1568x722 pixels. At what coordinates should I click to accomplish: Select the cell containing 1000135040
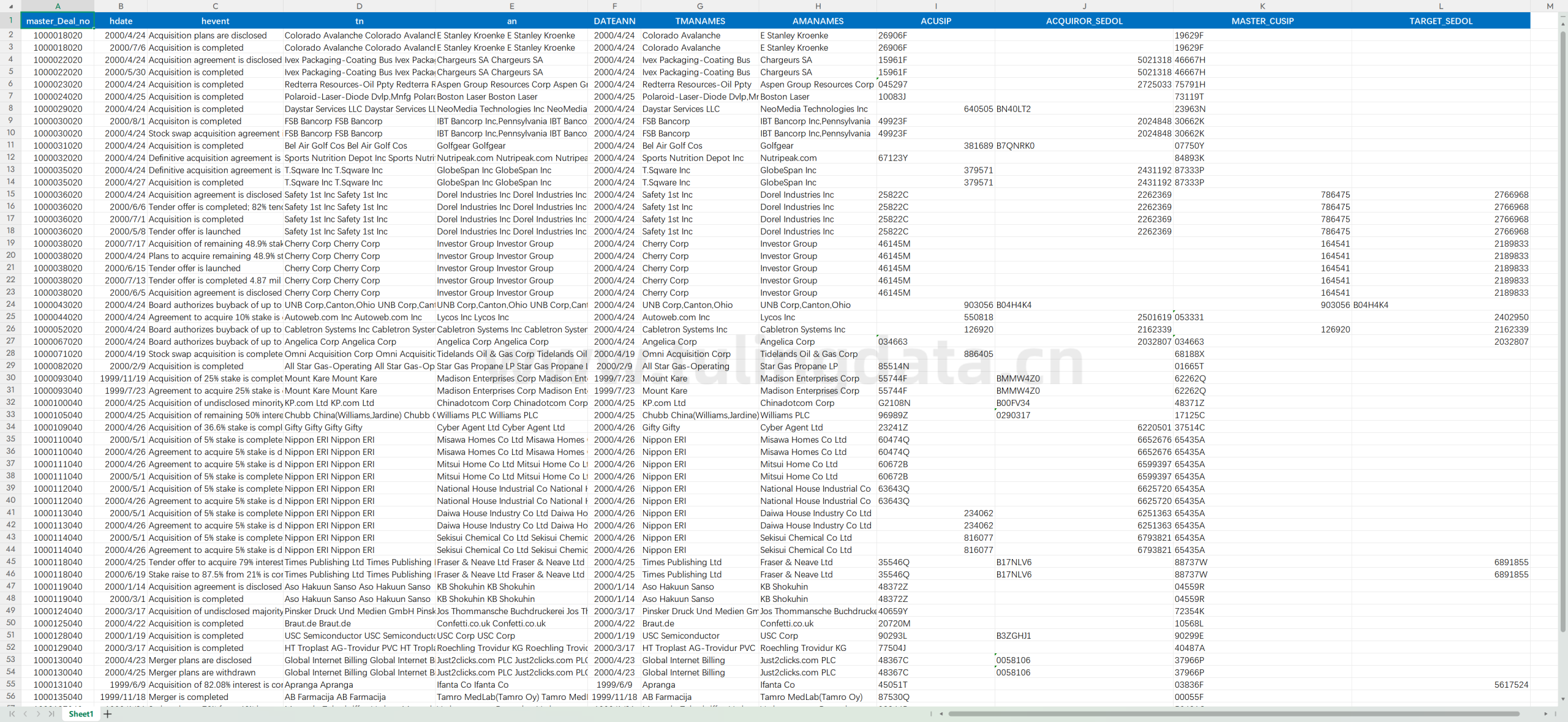click(58, 697)
